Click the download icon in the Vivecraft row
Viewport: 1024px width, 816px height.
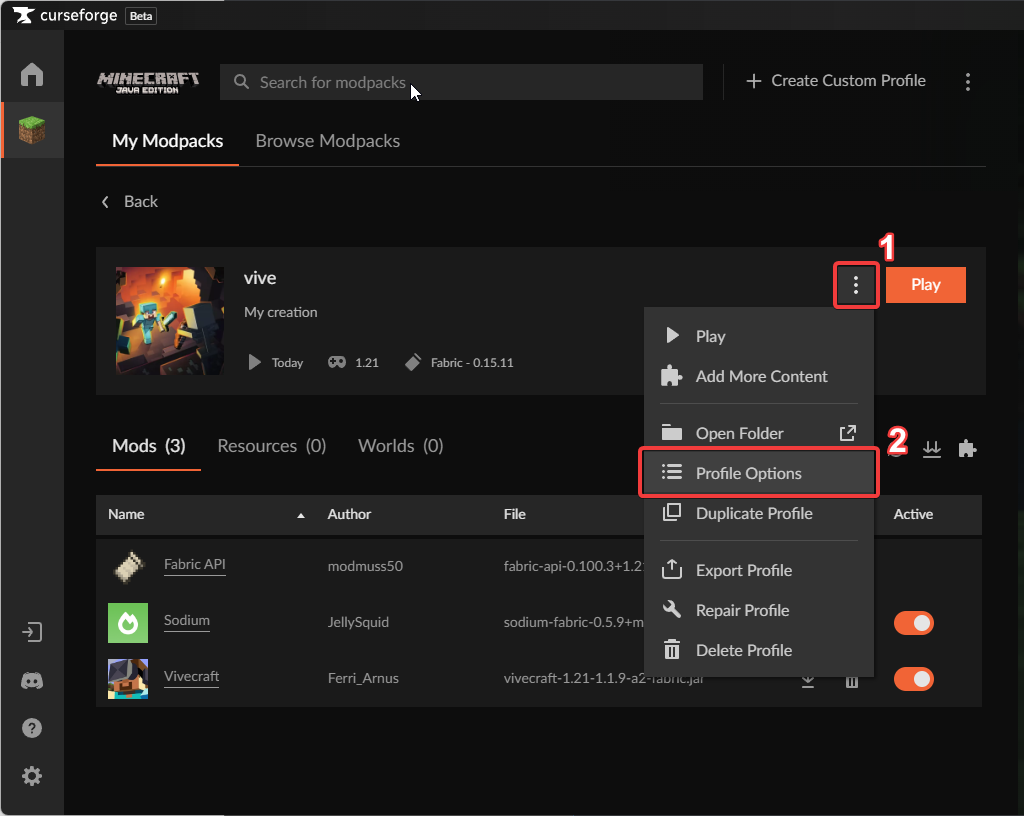point(808,682)
